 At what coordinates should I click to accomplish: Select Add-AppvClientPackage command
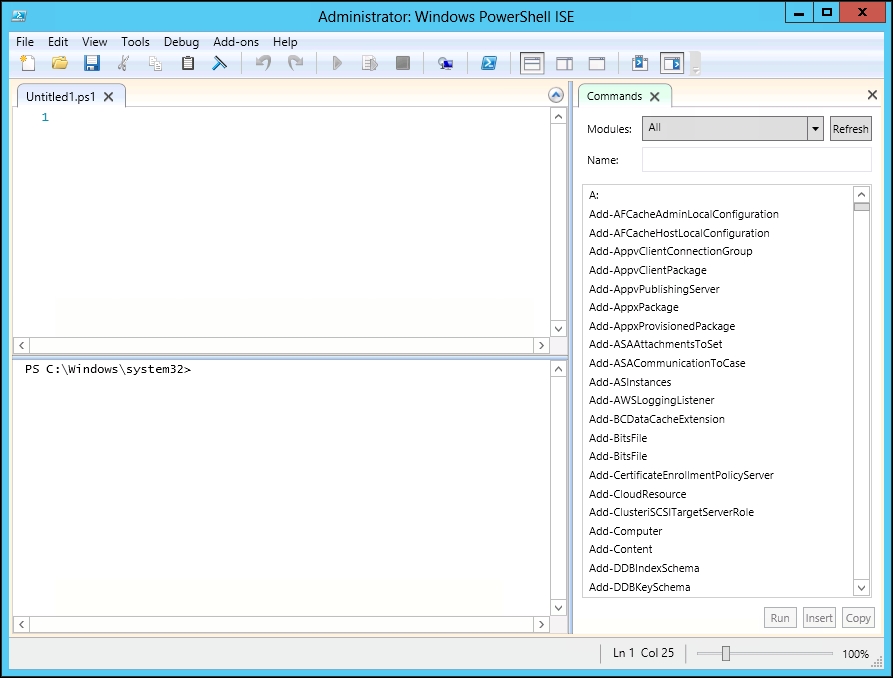(x=648, y=270)
